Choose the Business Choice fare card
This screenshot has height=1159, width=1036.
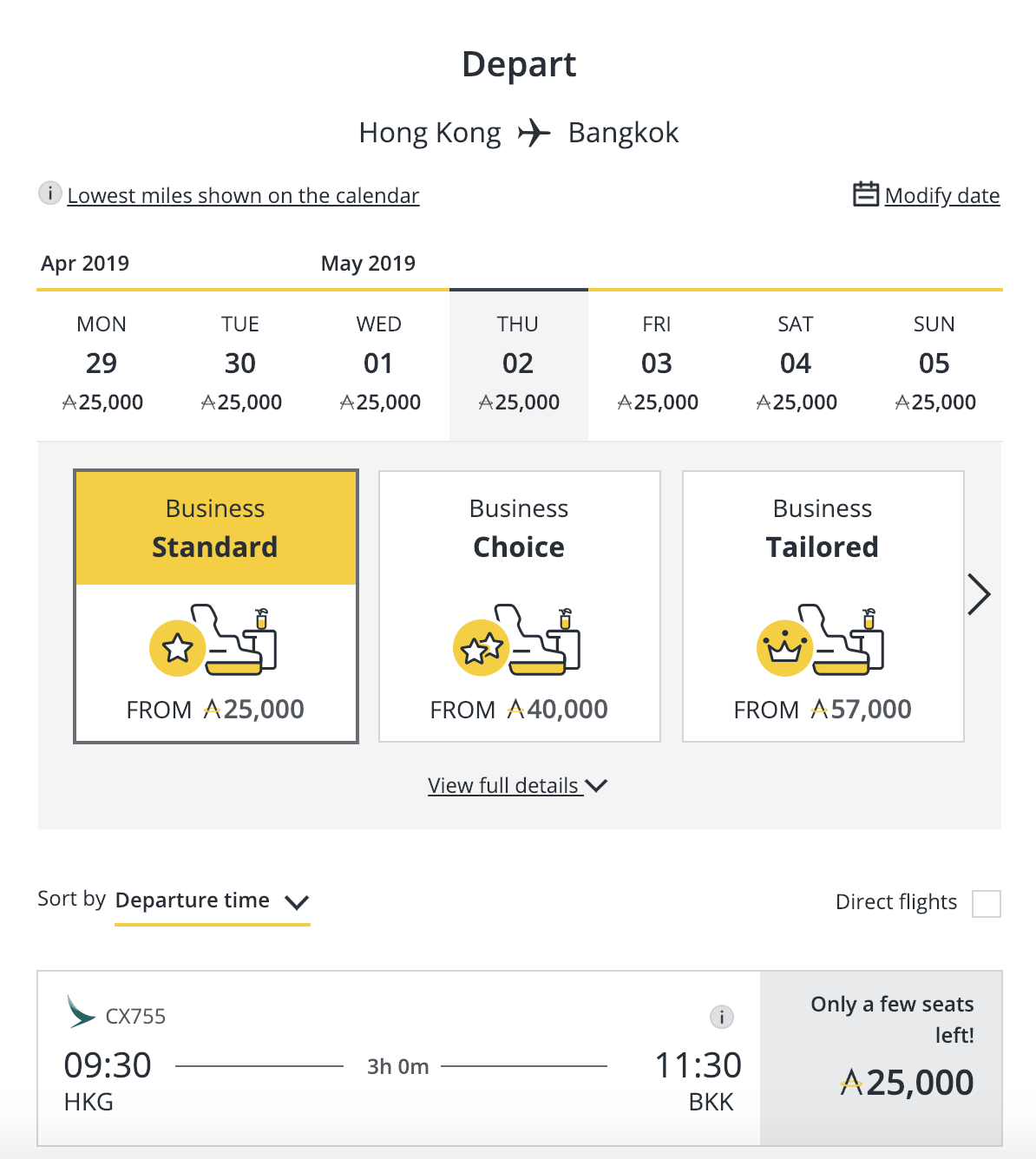tap(520, 606)
